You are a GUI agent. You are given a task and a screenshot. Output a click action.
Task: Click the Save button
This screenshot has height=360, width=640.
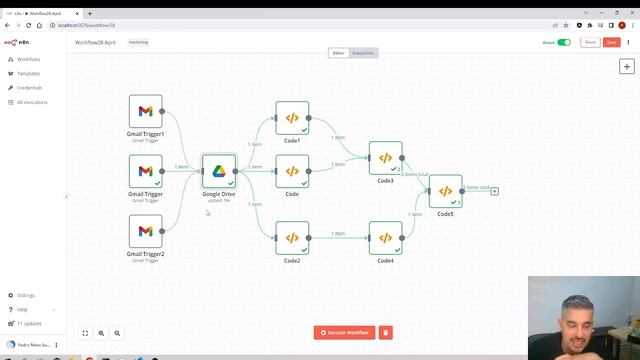click(x=611, y=42)
